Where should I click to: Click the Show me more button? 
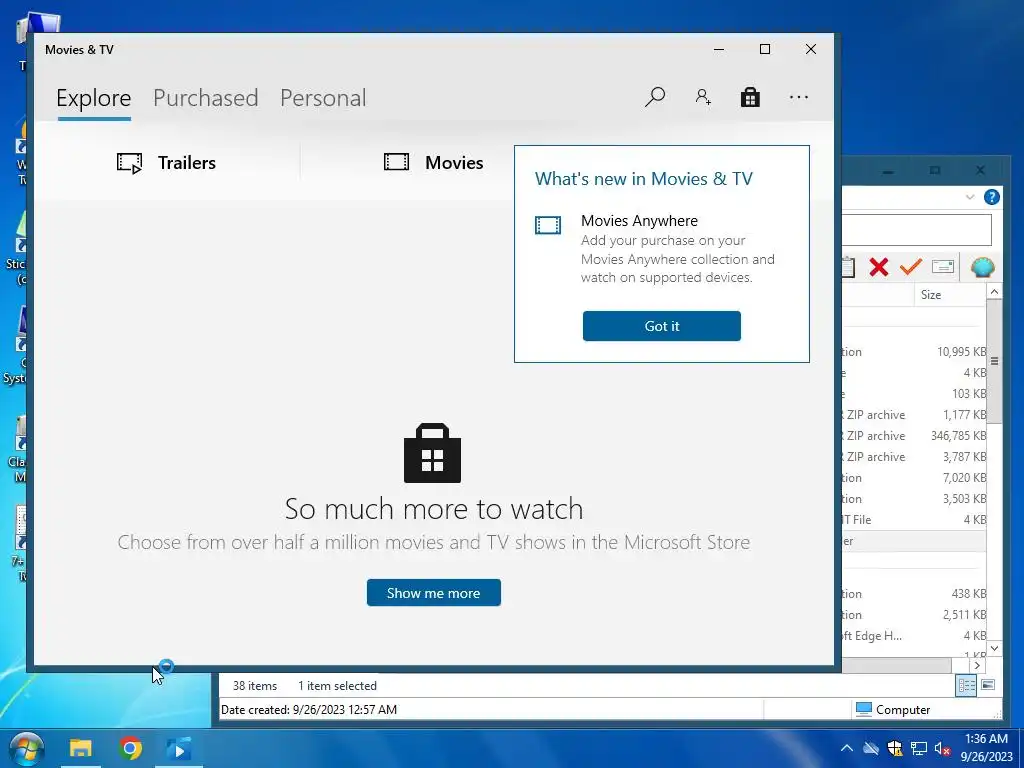434,592
